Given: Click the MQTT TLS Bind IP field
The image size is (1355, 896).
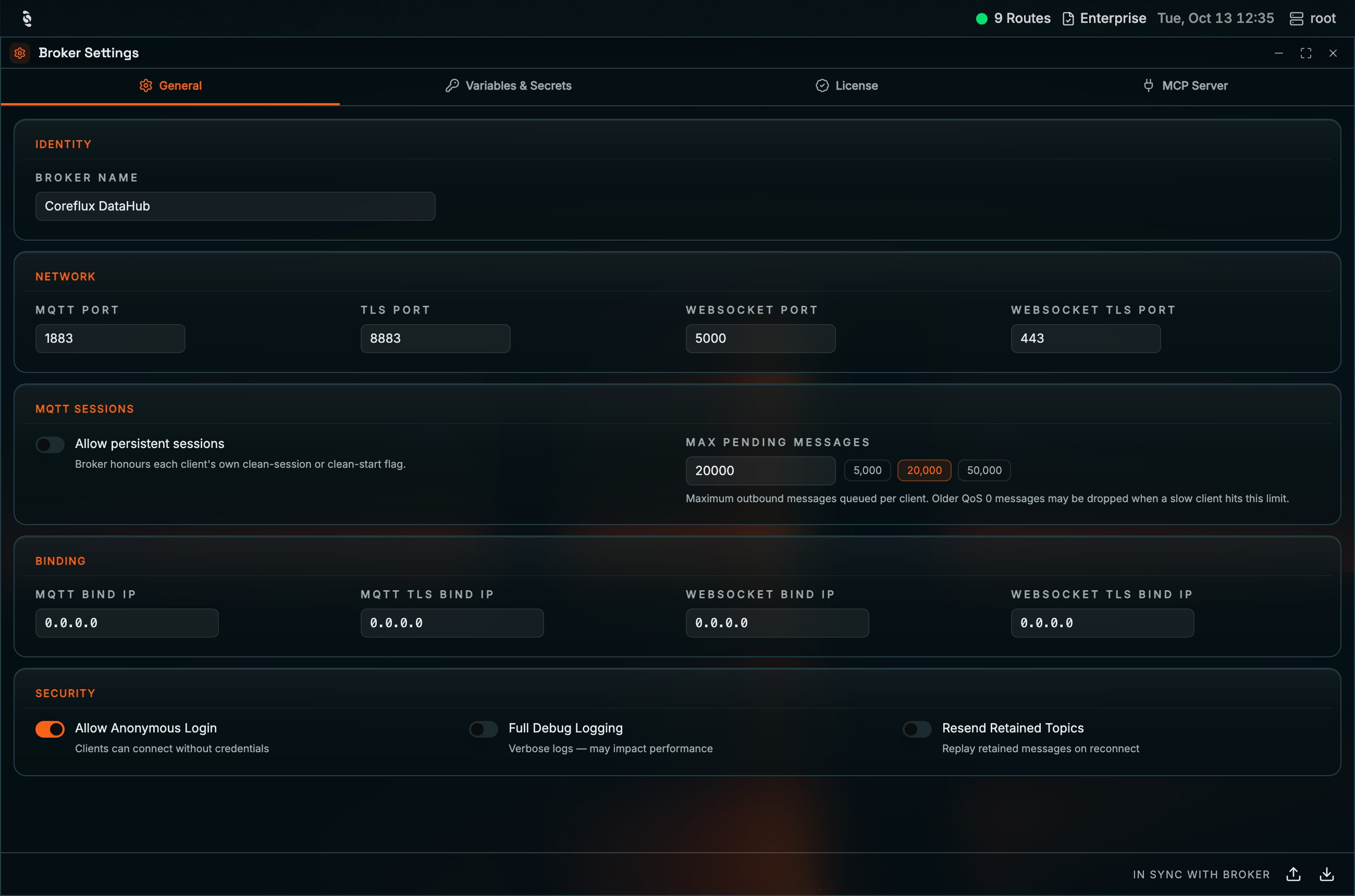Looking at the screenshot, I should (x=452, y=623).
